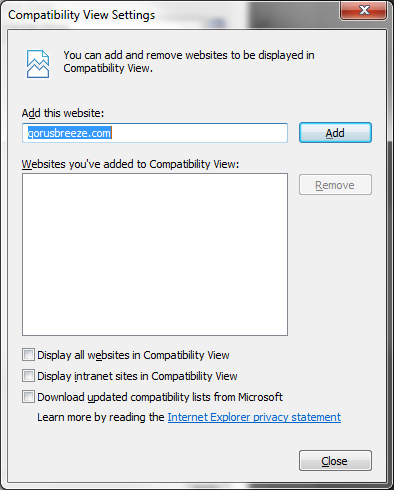Click the Close button at the bottom
Image resolution: width=394 pixels, height=490 pixels.
click(335, 461)
